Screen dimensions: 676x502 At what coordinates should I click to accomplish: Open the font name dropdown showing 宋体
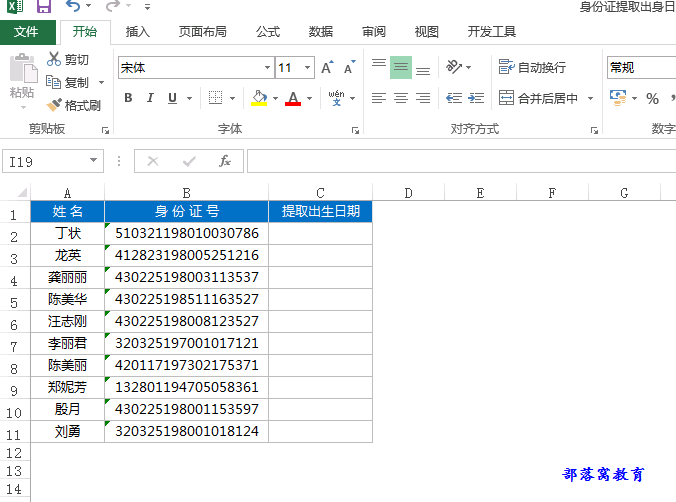click(267, 68)
